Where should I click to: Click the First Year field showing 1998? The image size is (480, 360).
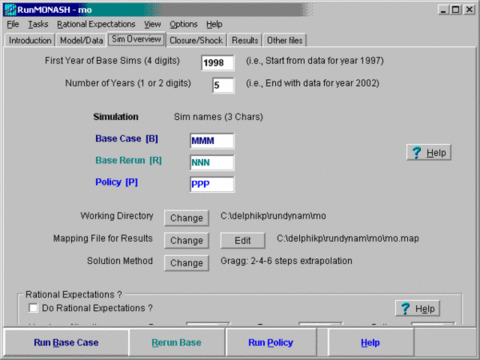(x=218, y=63)
